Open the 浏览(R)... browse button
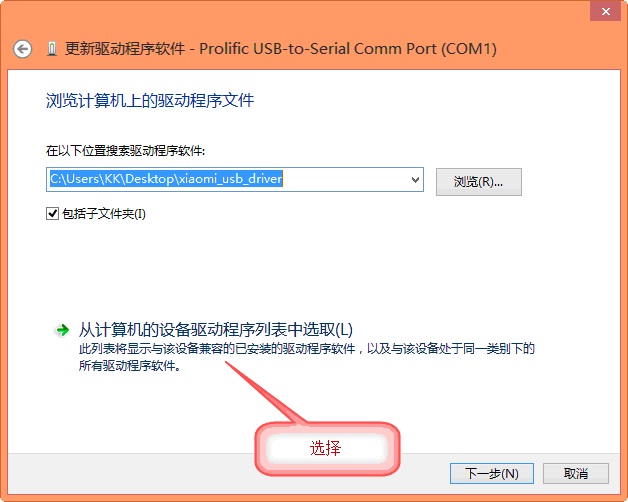The image size is (628, 502). (x=479, y=182)
